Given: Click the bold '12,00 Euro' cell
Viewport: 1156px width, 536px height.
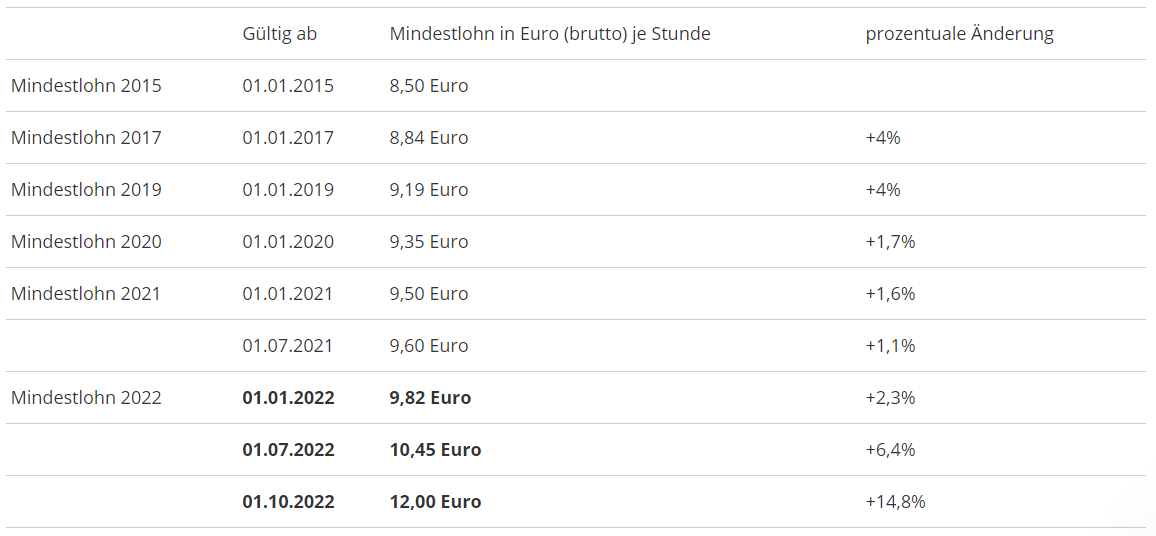Looking at the screenshot, I should (x=435, y=502).
